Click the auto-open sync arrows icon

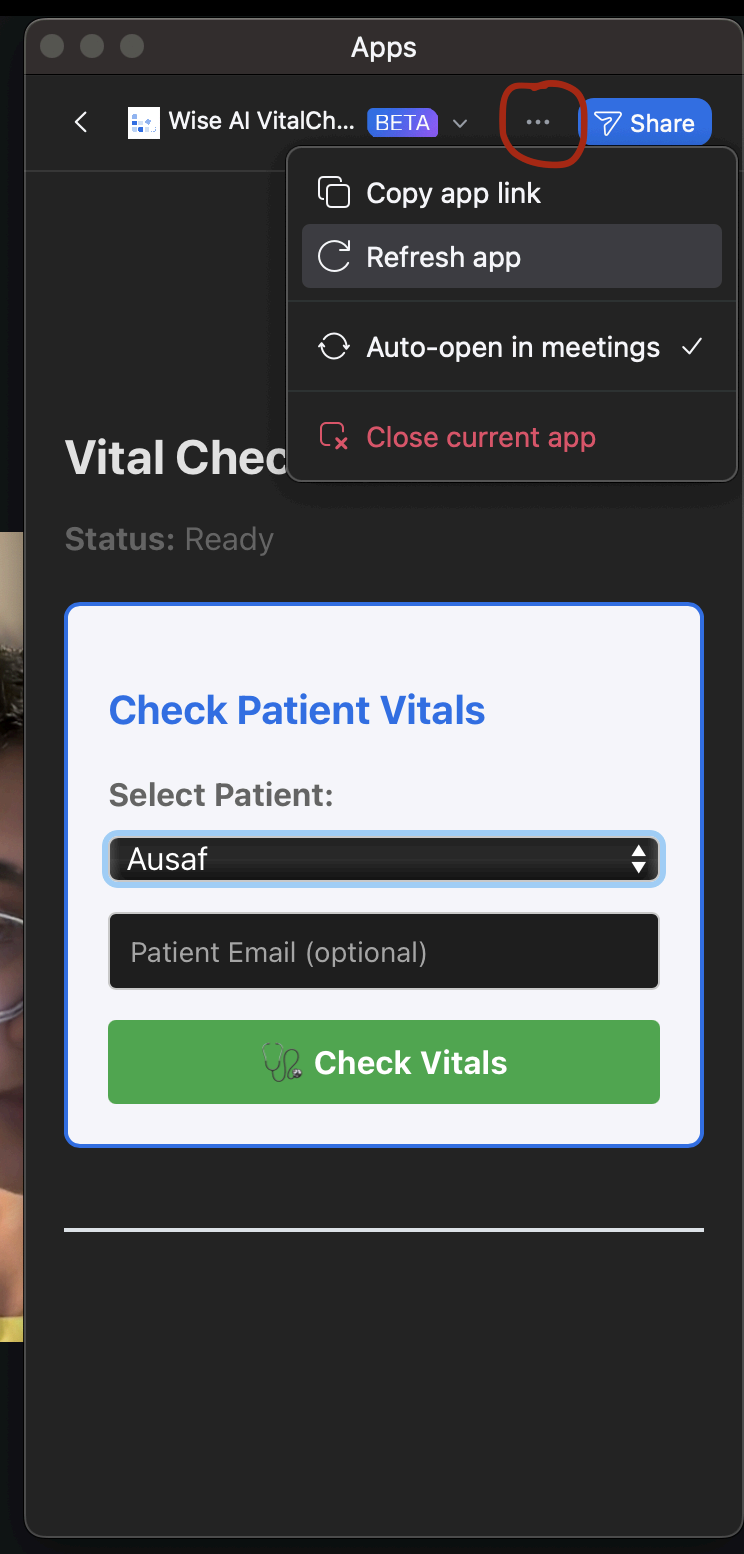pyautogui.click(x=334, y=347)
